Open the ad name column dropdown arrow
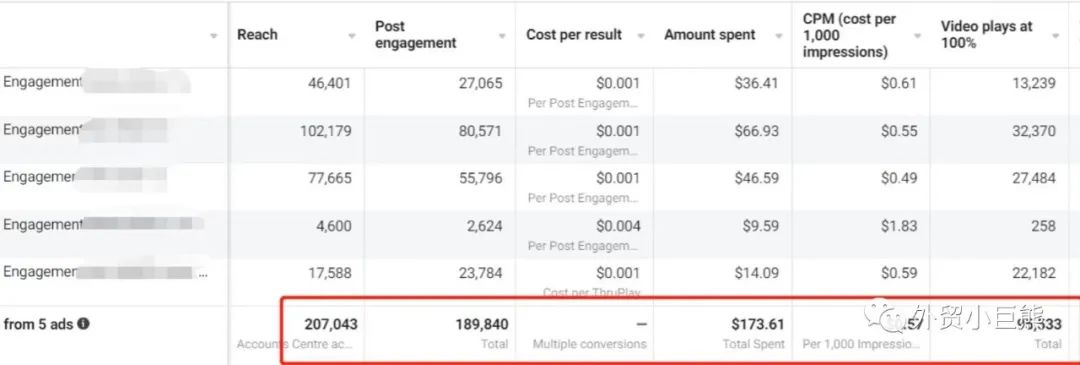Viewport: 1080px width, 365px height. (x=214, y=36)
